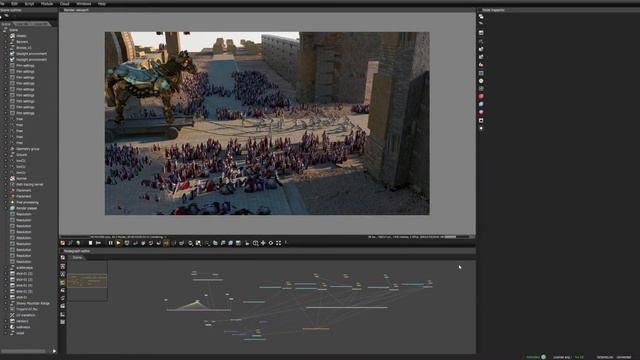Select the orange node in nodegraph
The width and height of the screenshot is (640, 360).
pos(316,329)
